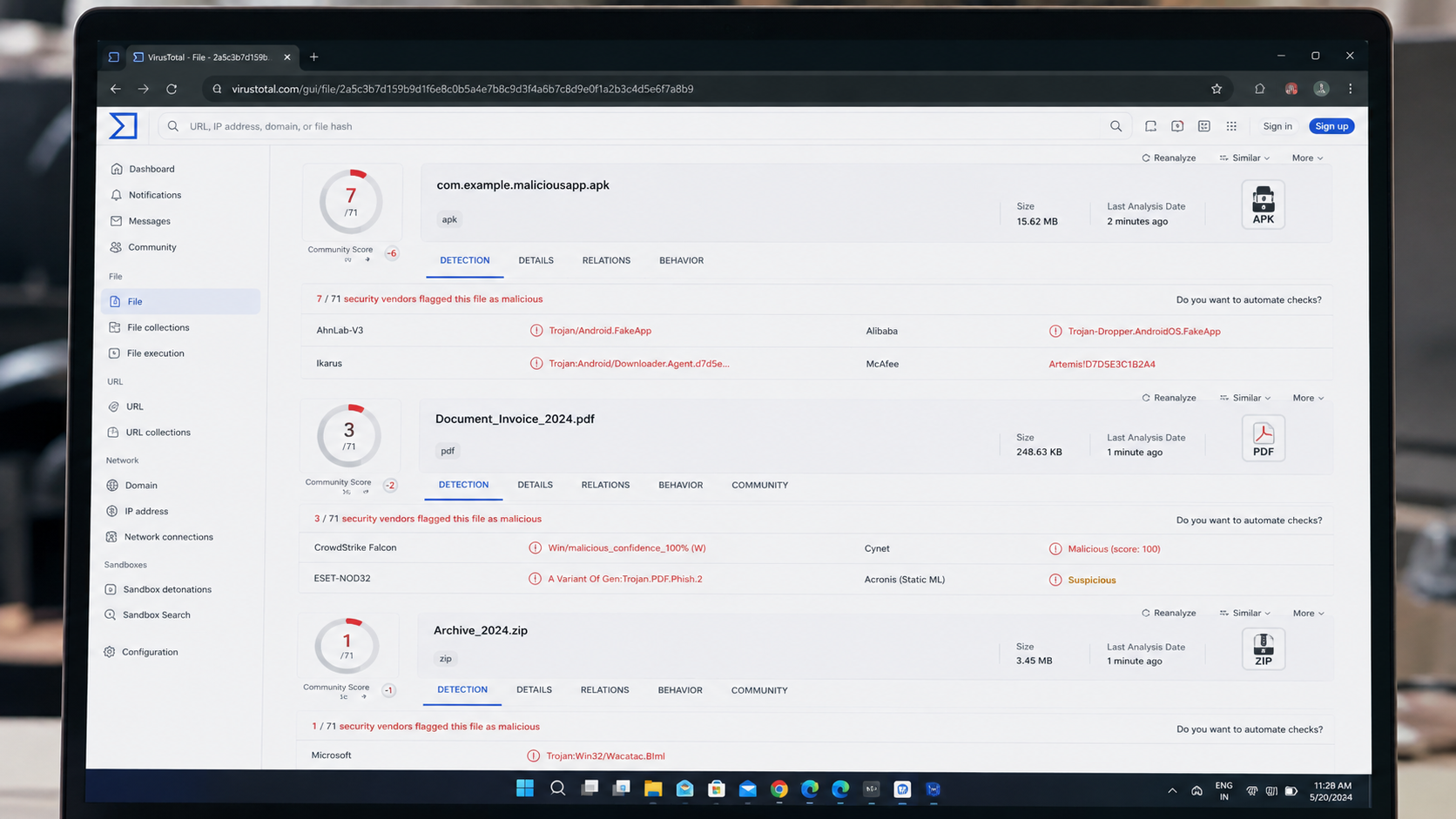
Task: Click the Sign in button
Action: pyautogui.click(x=1277, y=126)
